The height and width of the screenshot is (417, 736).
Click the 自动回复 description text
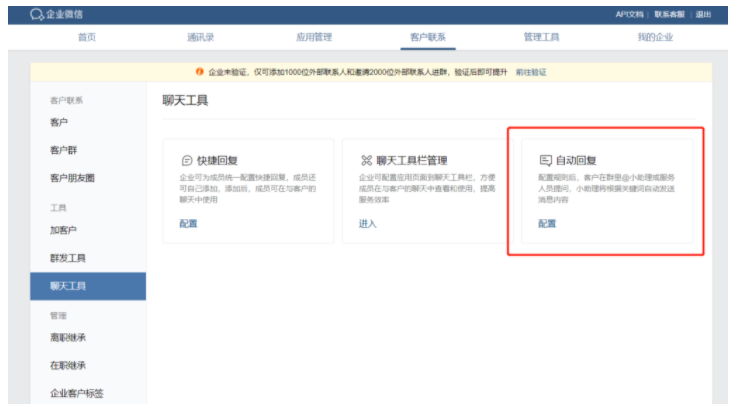(606, 188)
